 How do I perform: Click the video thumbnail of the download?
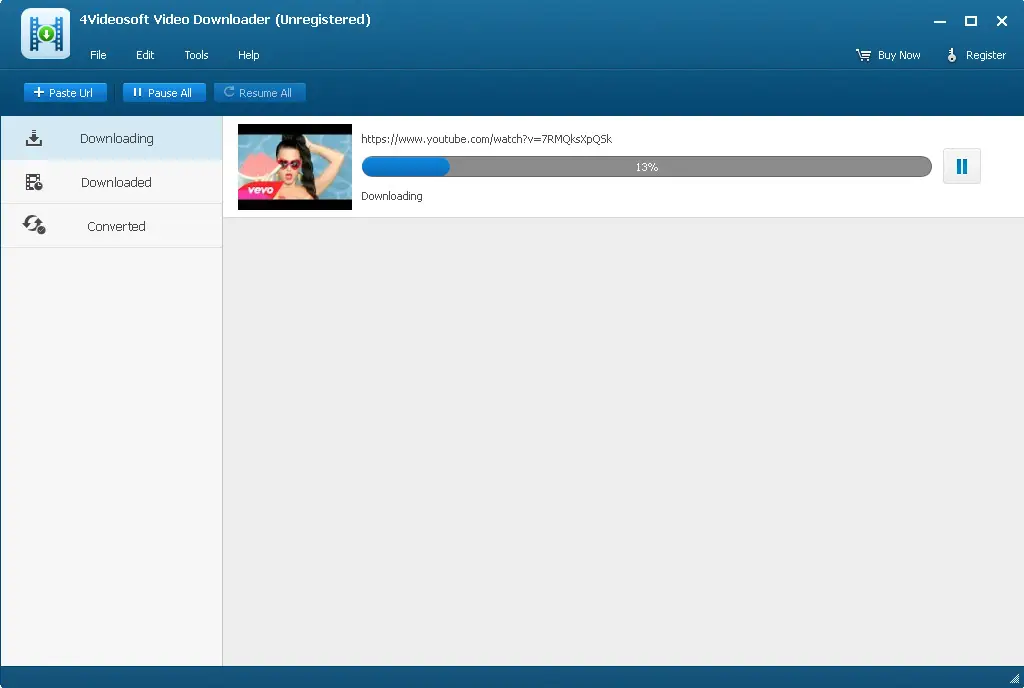[x=295, y=167]
